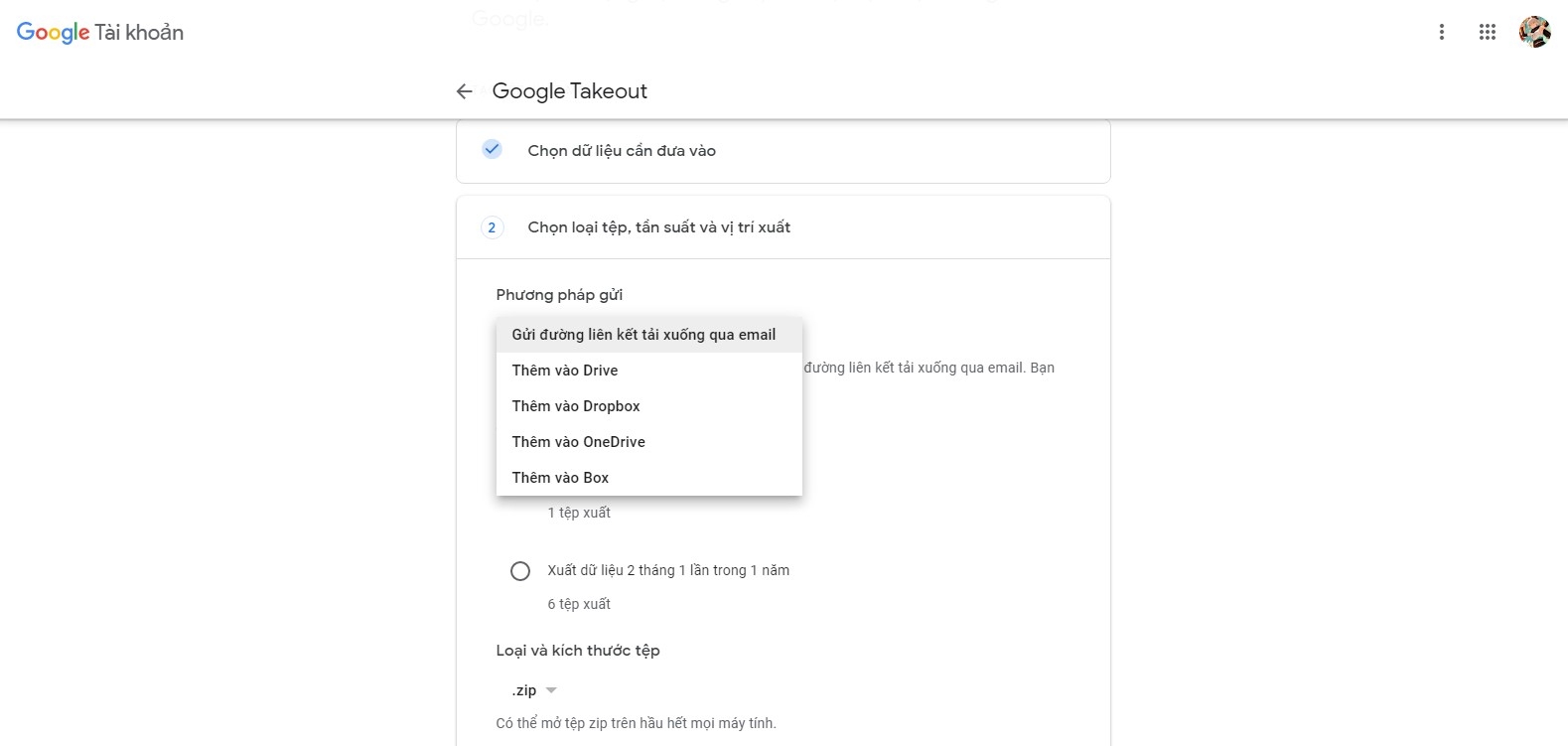Select 'Gửi đường liên kết tải xuống qua email'
1568x746 pixels.
pos(648,335)
